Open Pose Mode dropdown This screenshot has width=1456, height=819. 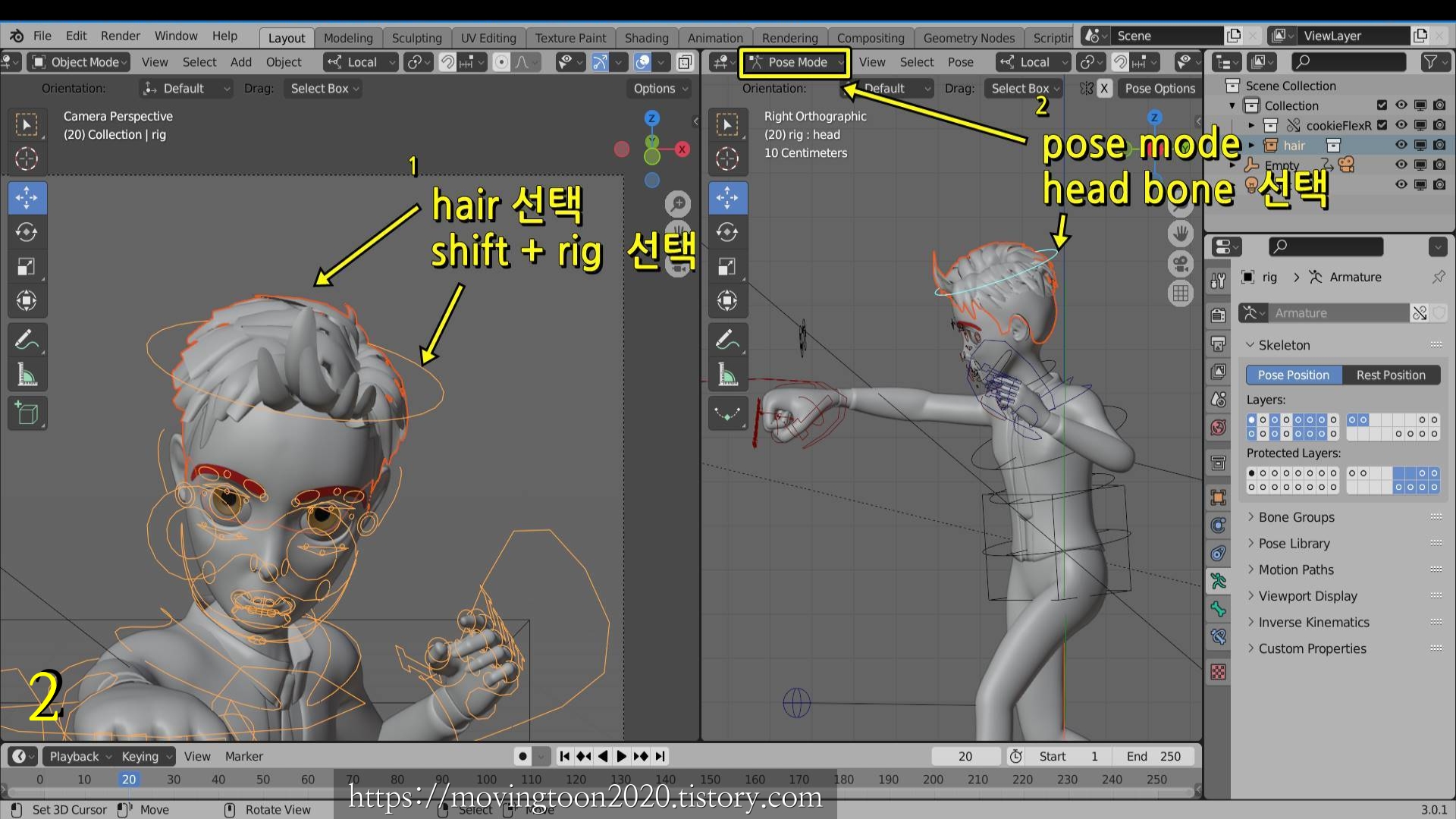[x=794, y=62]
